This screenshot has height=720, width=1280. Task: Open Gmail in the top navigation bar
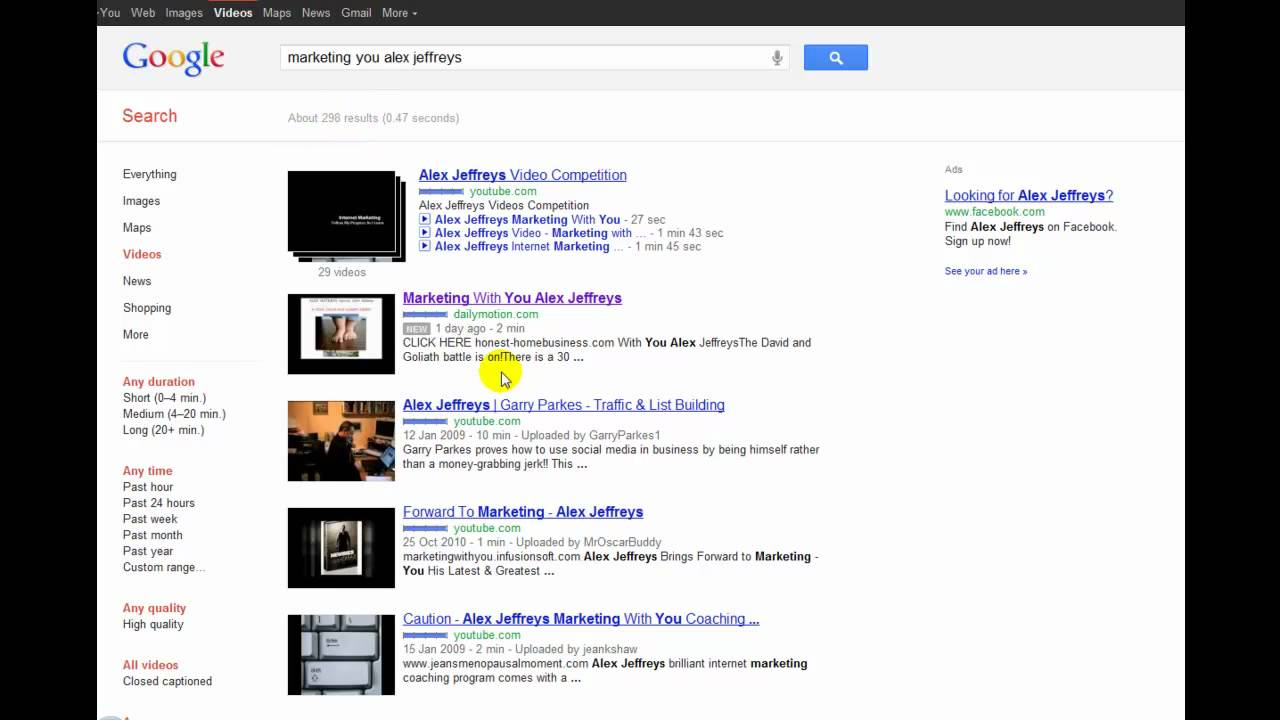[x=356, y=13]
